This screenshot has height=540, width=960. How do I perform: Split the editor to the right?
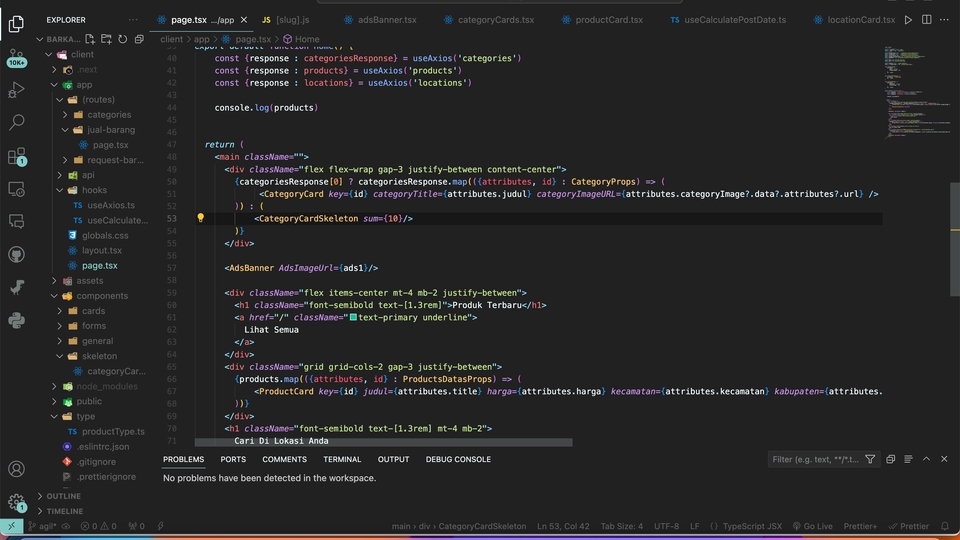pyautogui.click(x=926, y=20)
